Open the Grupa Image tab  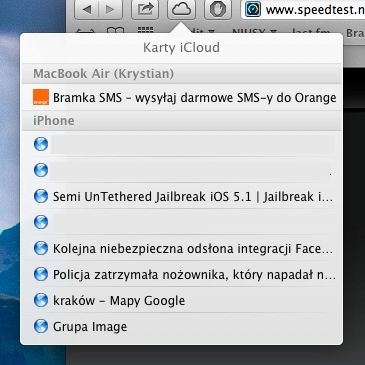[182, 326]
